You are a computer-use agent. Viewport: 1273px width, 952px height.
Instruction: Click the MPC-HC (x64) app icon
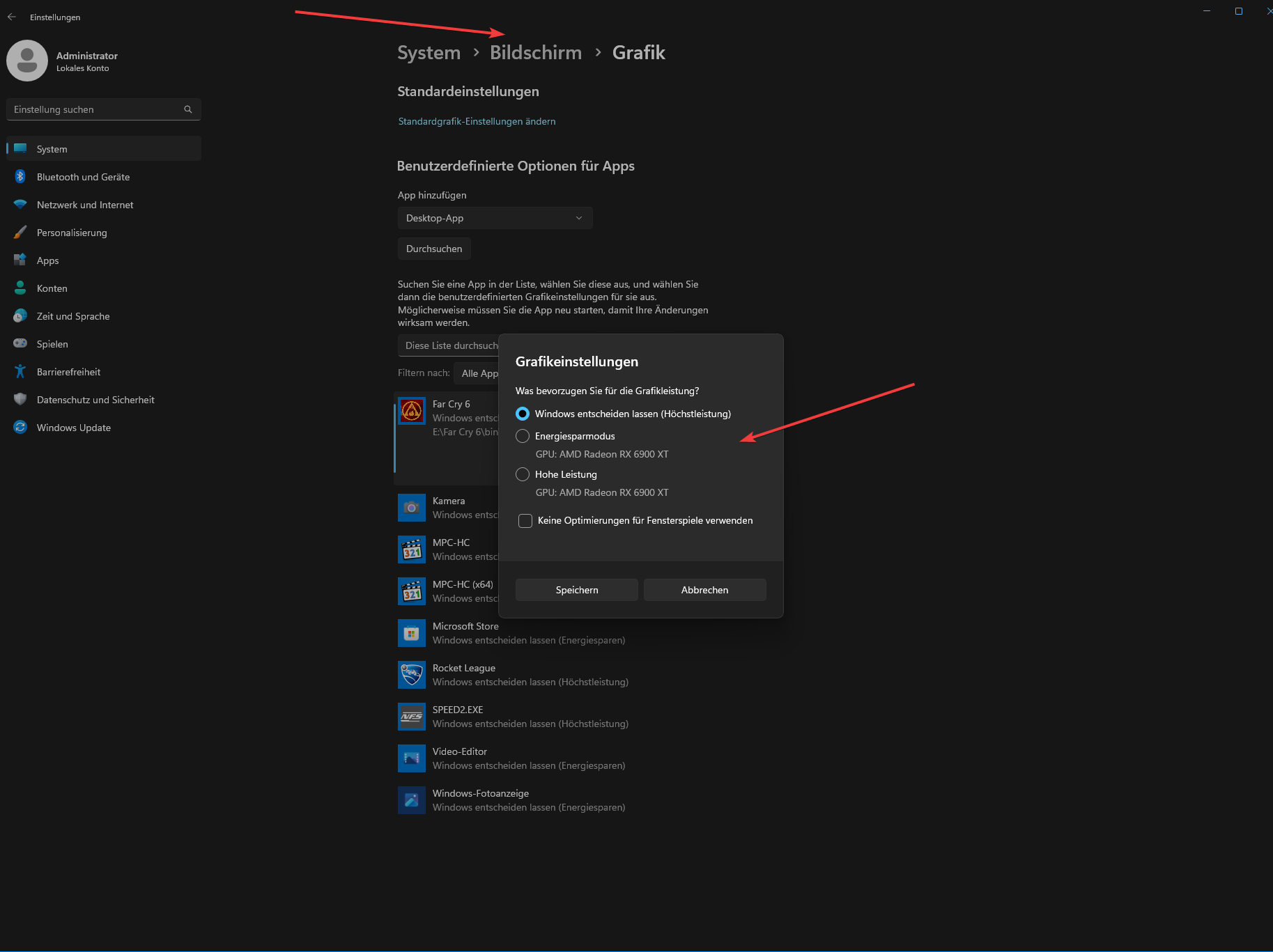[412, 591]
